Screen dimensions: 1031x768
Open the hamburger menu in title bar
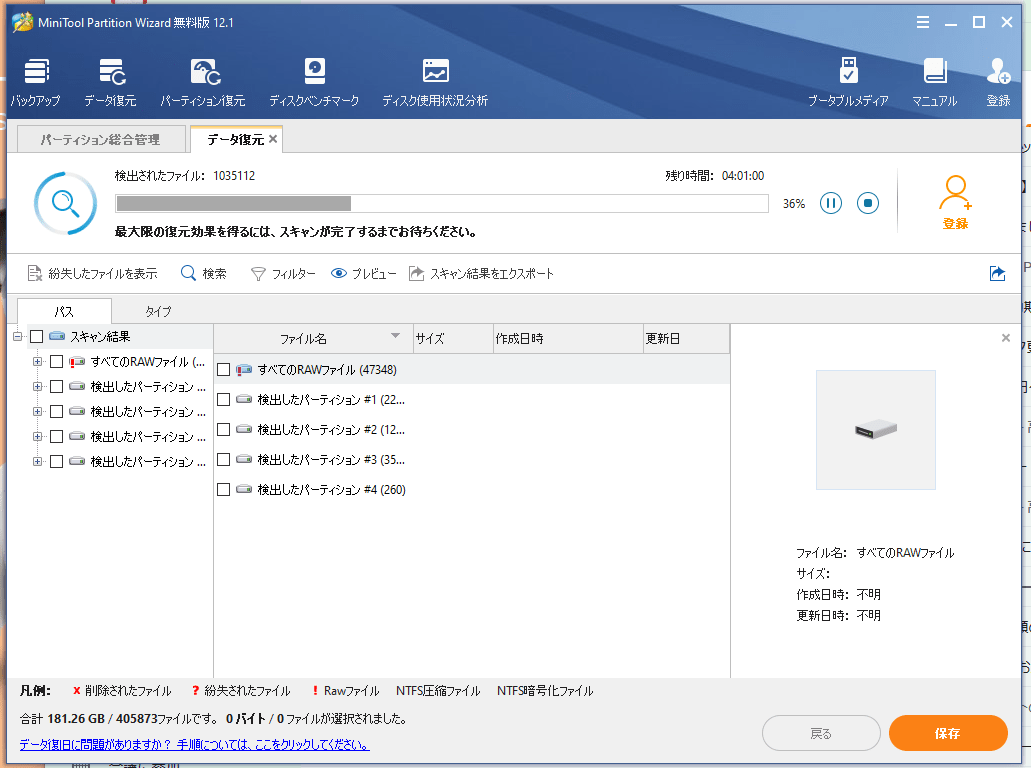923,22
